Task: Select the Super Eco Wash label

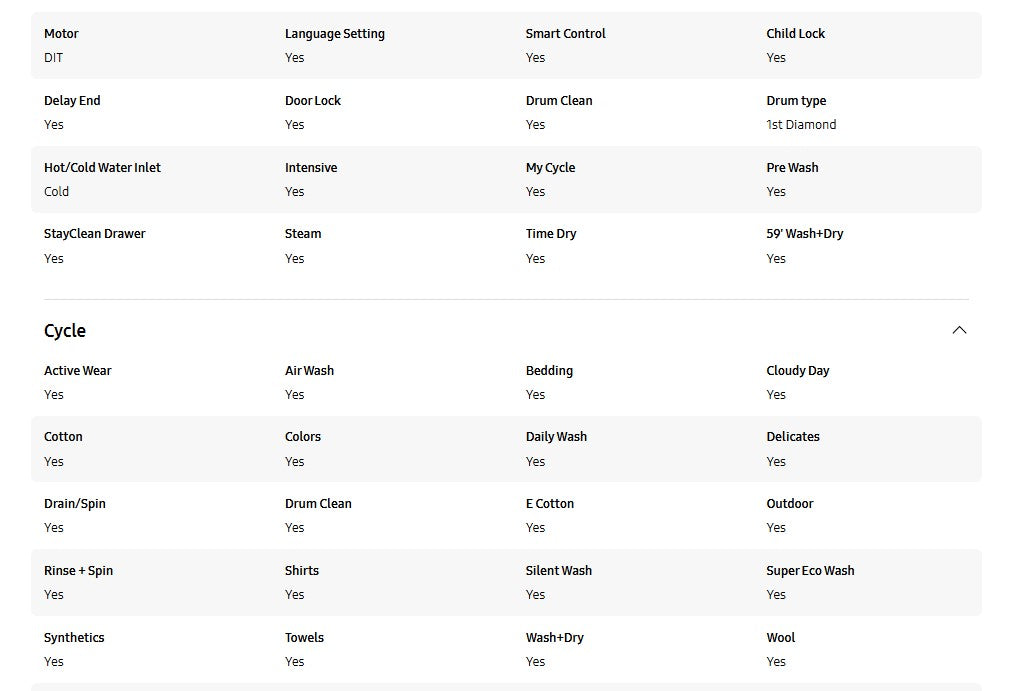Action: coord(810,571)
